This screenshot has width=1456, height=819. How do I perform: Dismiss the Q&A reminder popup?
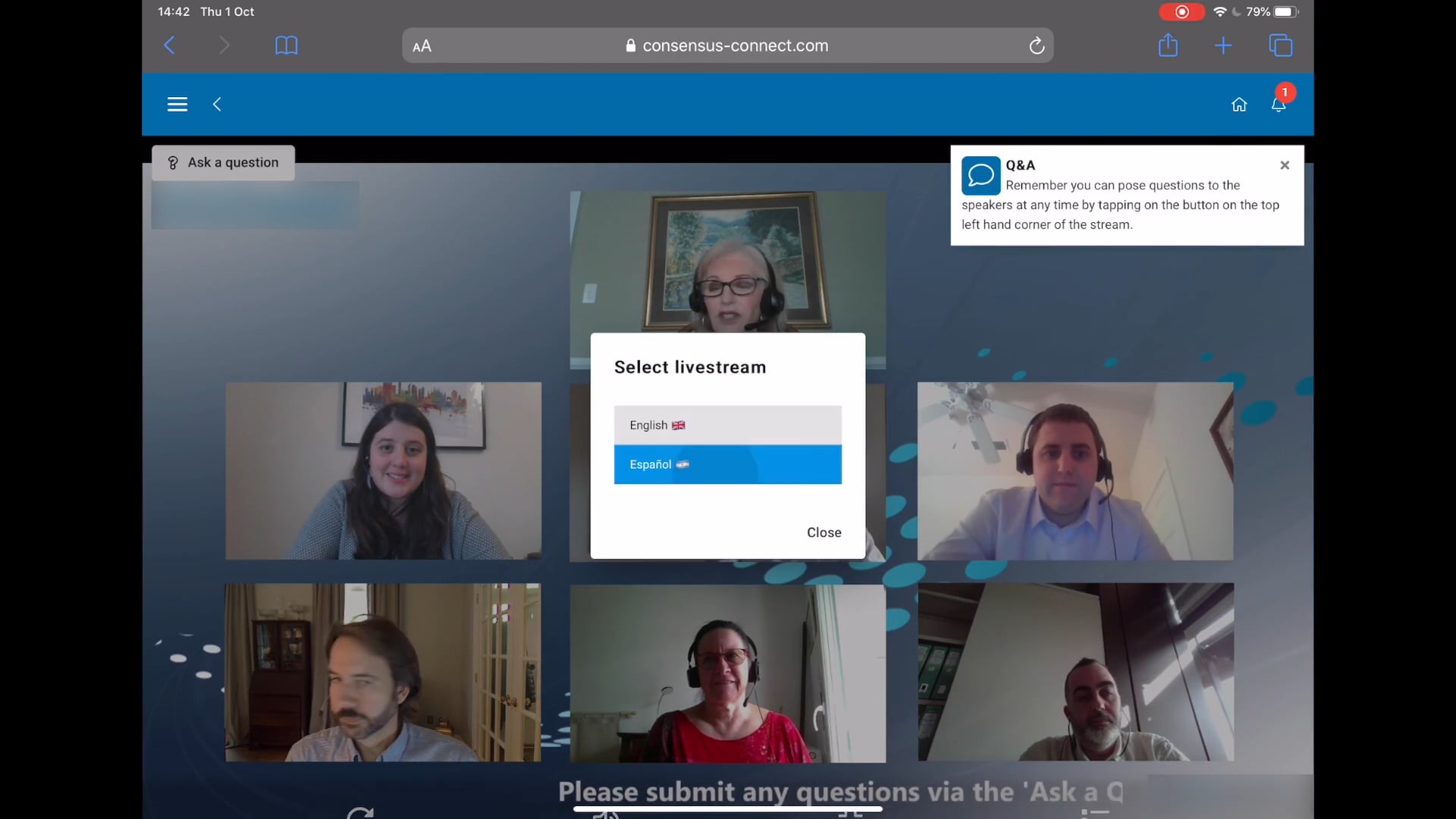tap(1284, 165)
